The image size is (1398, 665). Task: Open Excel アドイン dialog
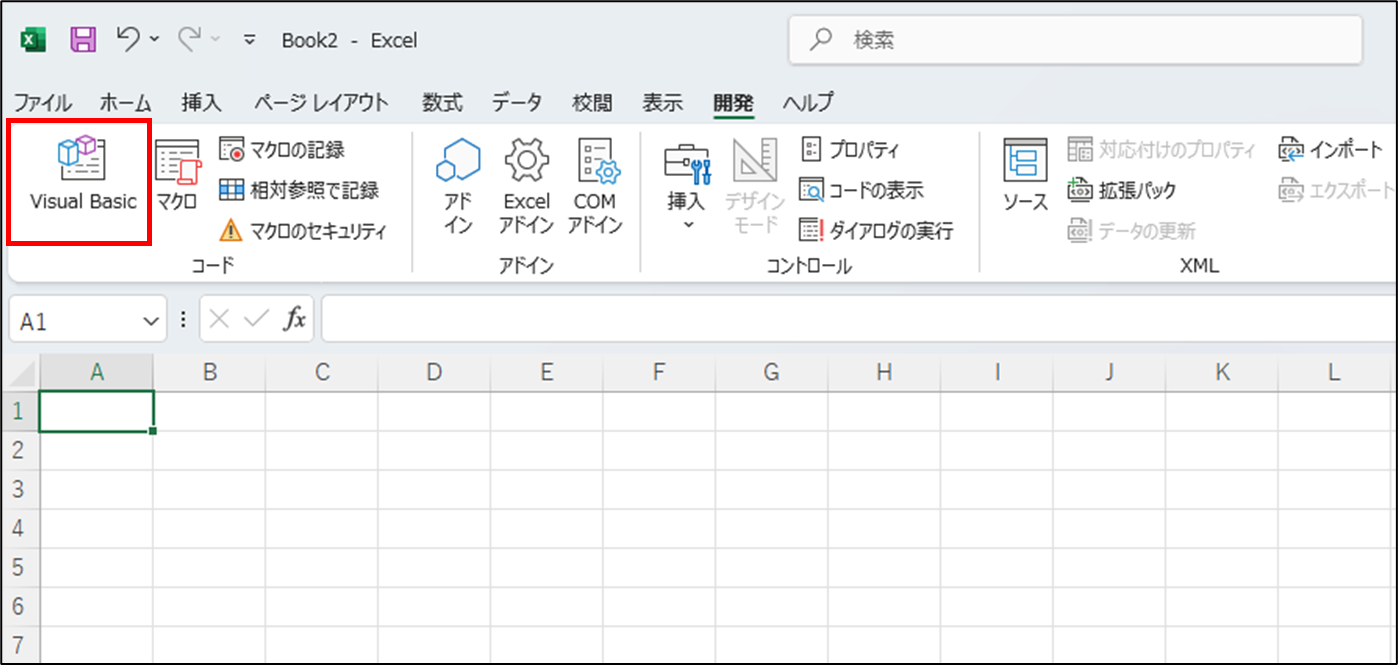coord(526,187)
